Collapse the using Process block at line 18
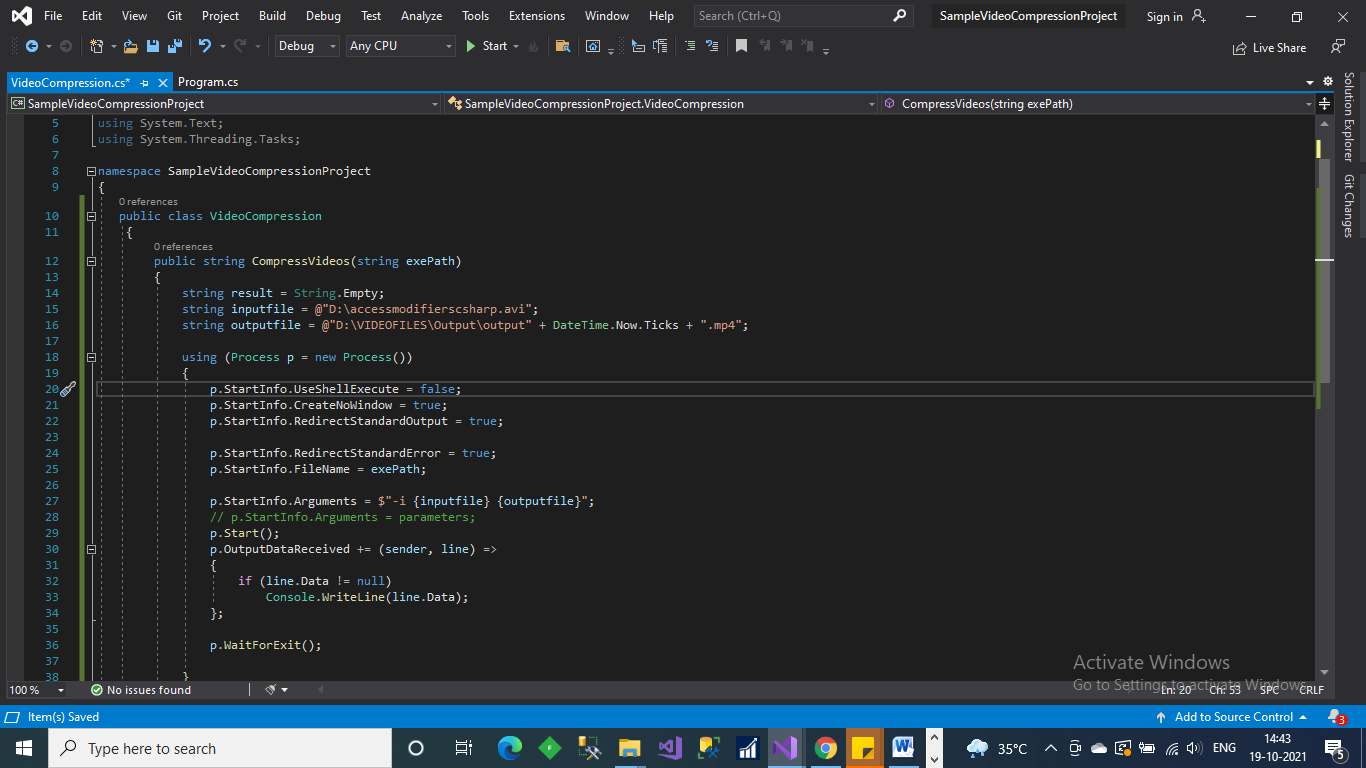The height and width of the screenshot is (768, 1366). (91, 357)
